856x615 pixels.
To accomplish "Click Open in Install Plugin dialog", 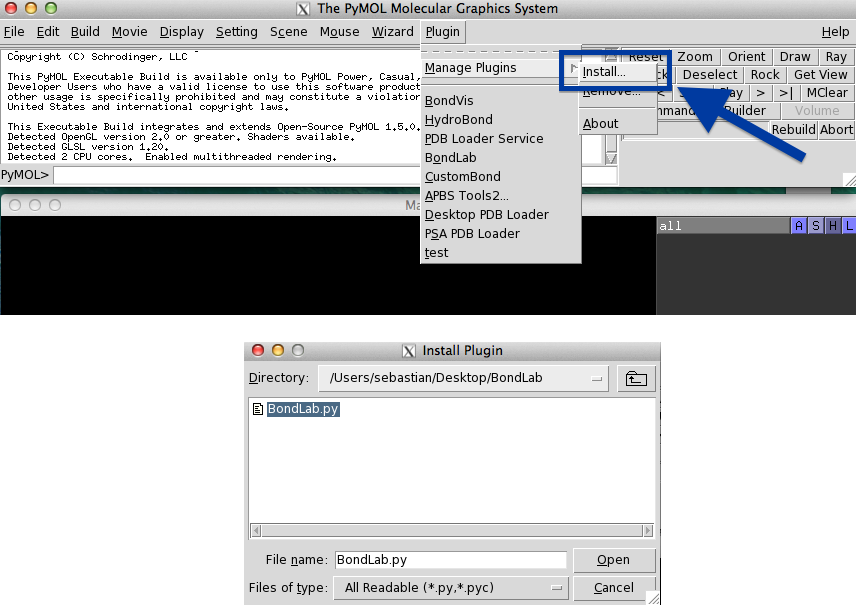I will (614, 560).
